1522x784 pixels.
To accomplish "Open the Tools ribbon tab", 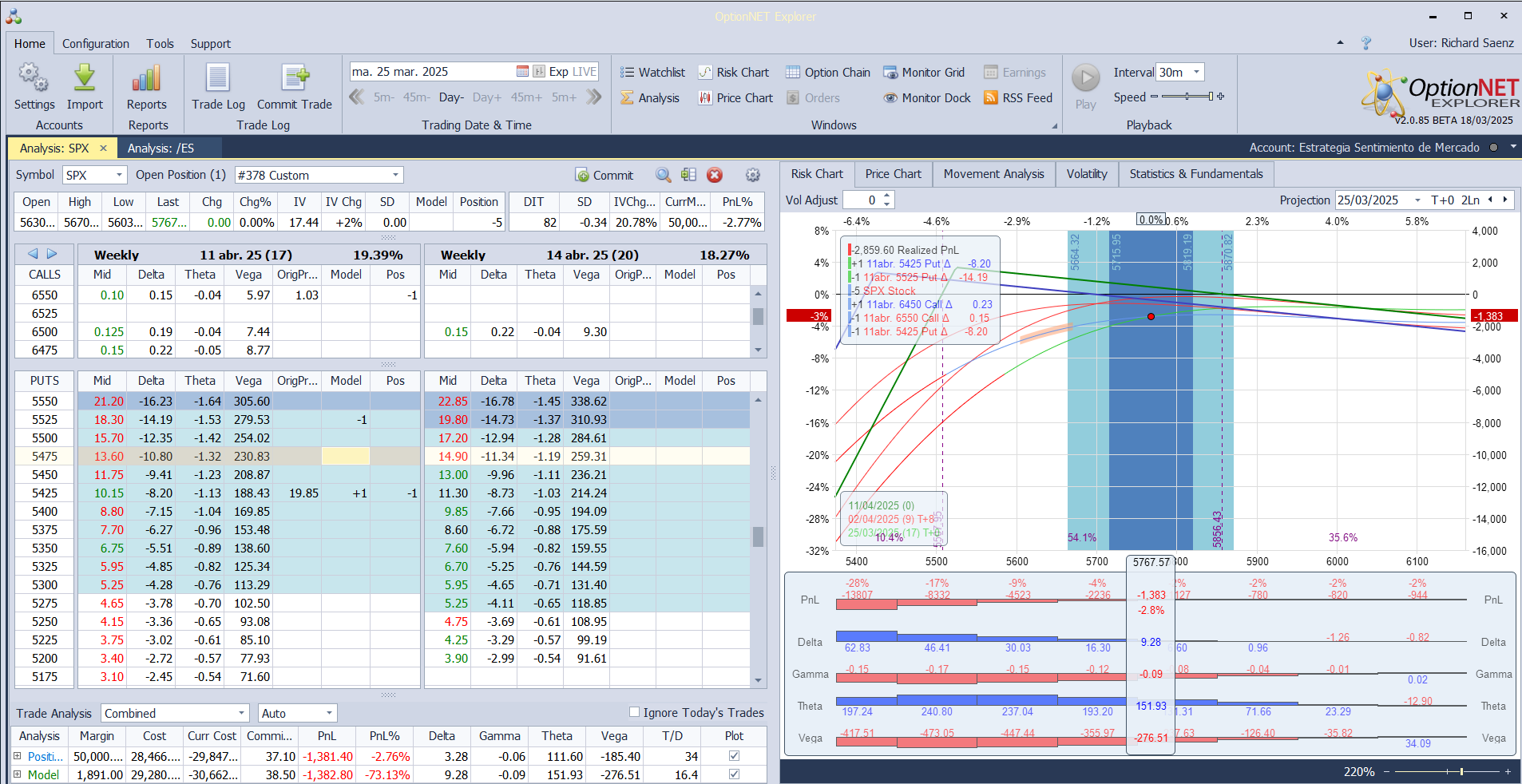I will pyautogui.click(x=160, y=44).
